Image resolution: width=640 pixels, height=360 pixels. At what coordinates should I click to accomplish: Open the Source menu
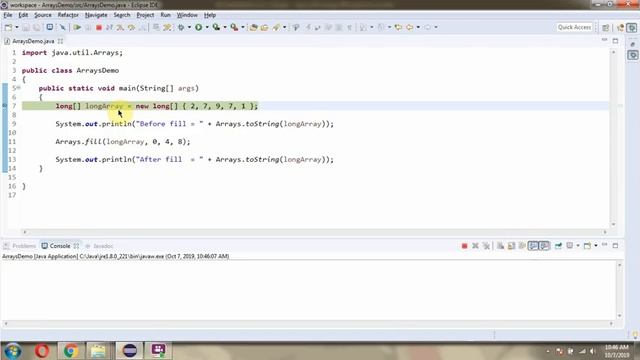click(43, 15)
